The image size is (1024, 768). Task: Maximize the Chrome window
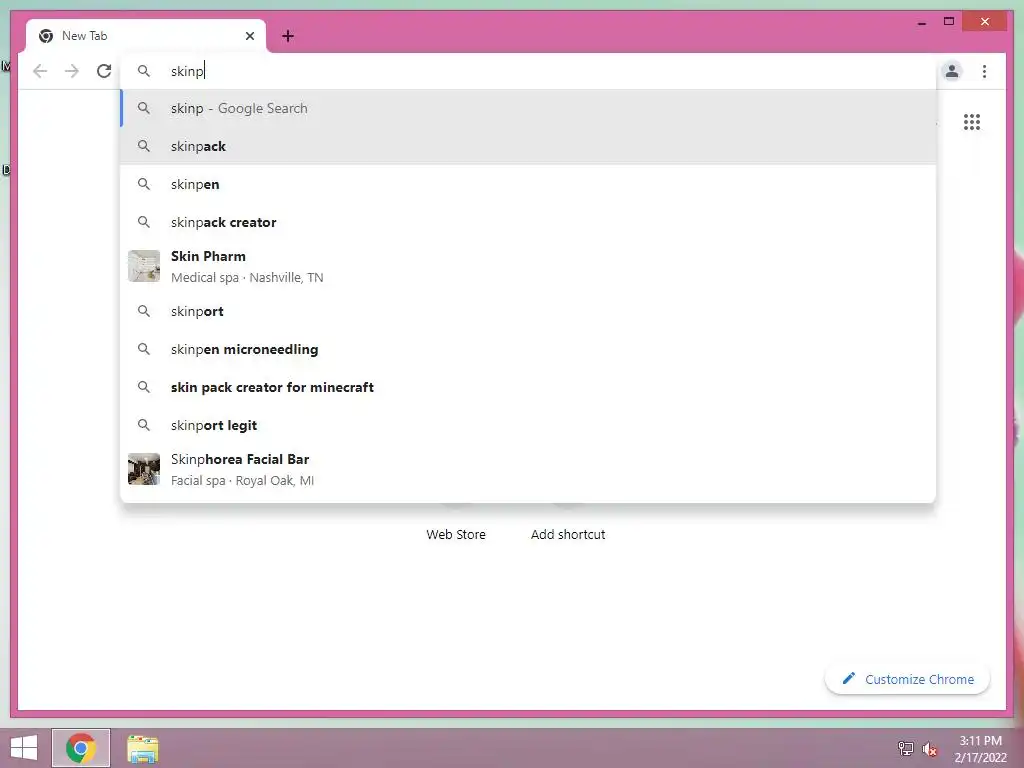coord(949,22)
